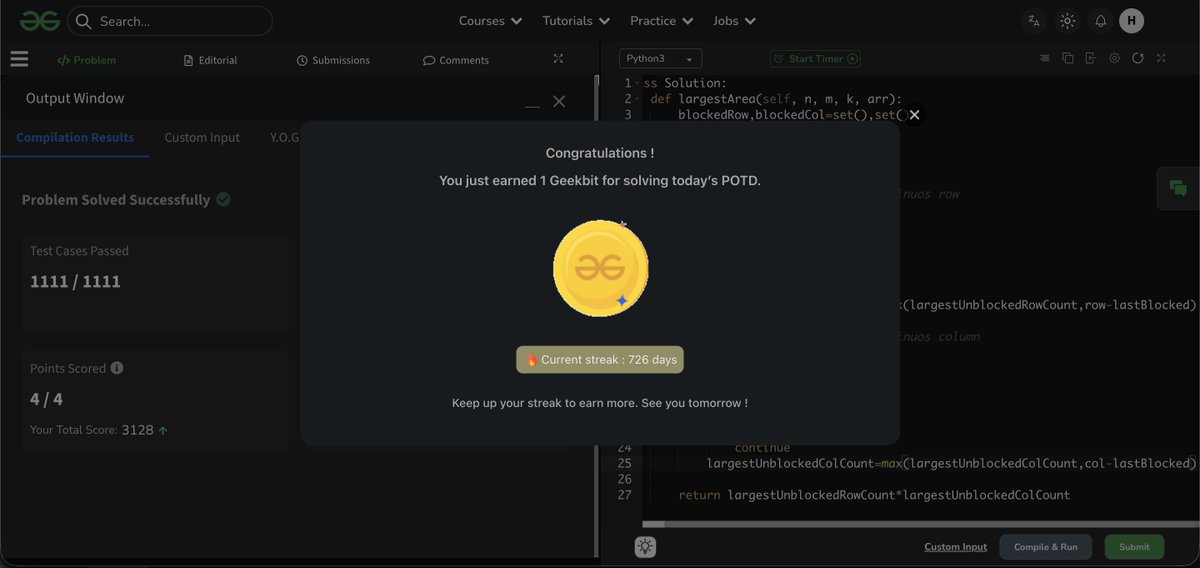Click the Points Scored info icon
The height and width of the screenshot is (568, 1200).
pos(117,368)
